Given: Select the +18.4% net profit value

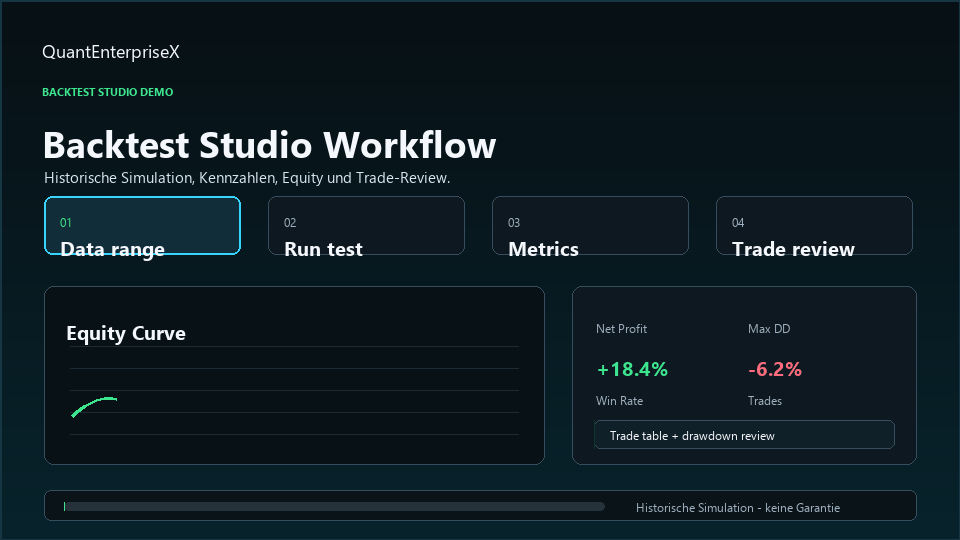Looking at the screenshot, I should [632, 369].
